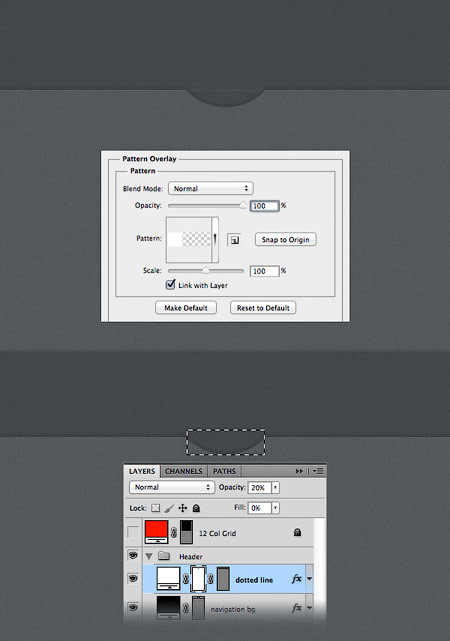Click layer Opacity 20% field
Image resolution: width=450 pixels, height=641 pixels.
[x=260, y=487]
